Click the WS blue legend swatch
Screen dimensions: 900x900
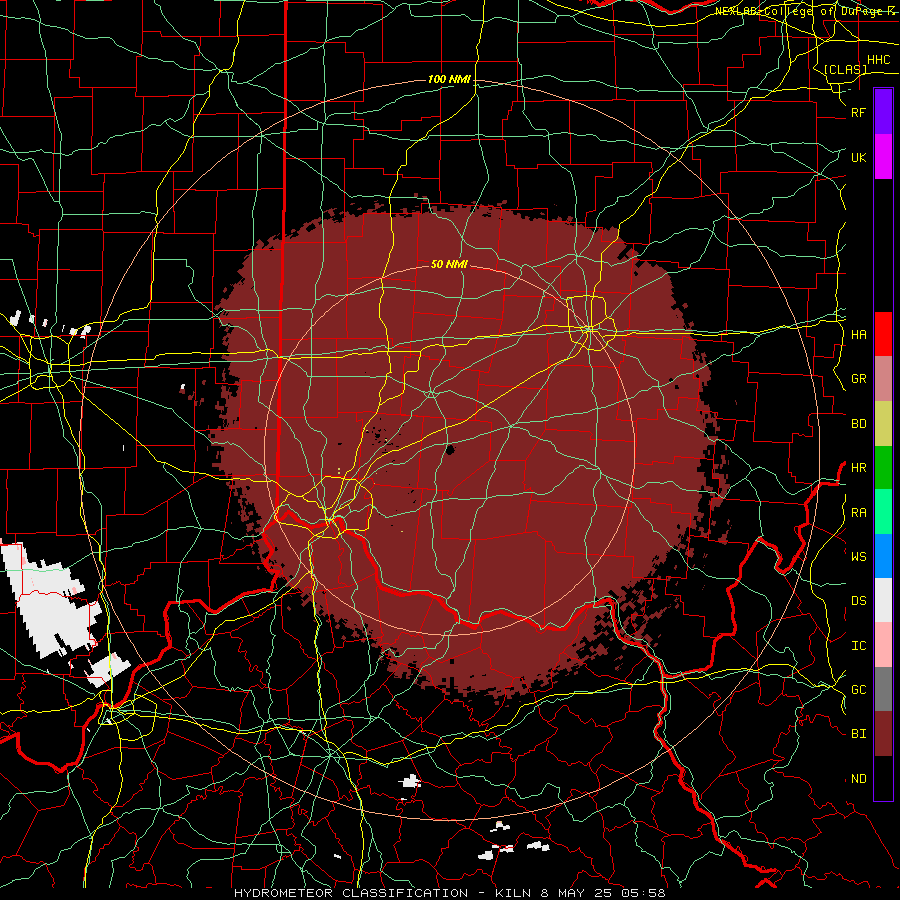point(883,556)
